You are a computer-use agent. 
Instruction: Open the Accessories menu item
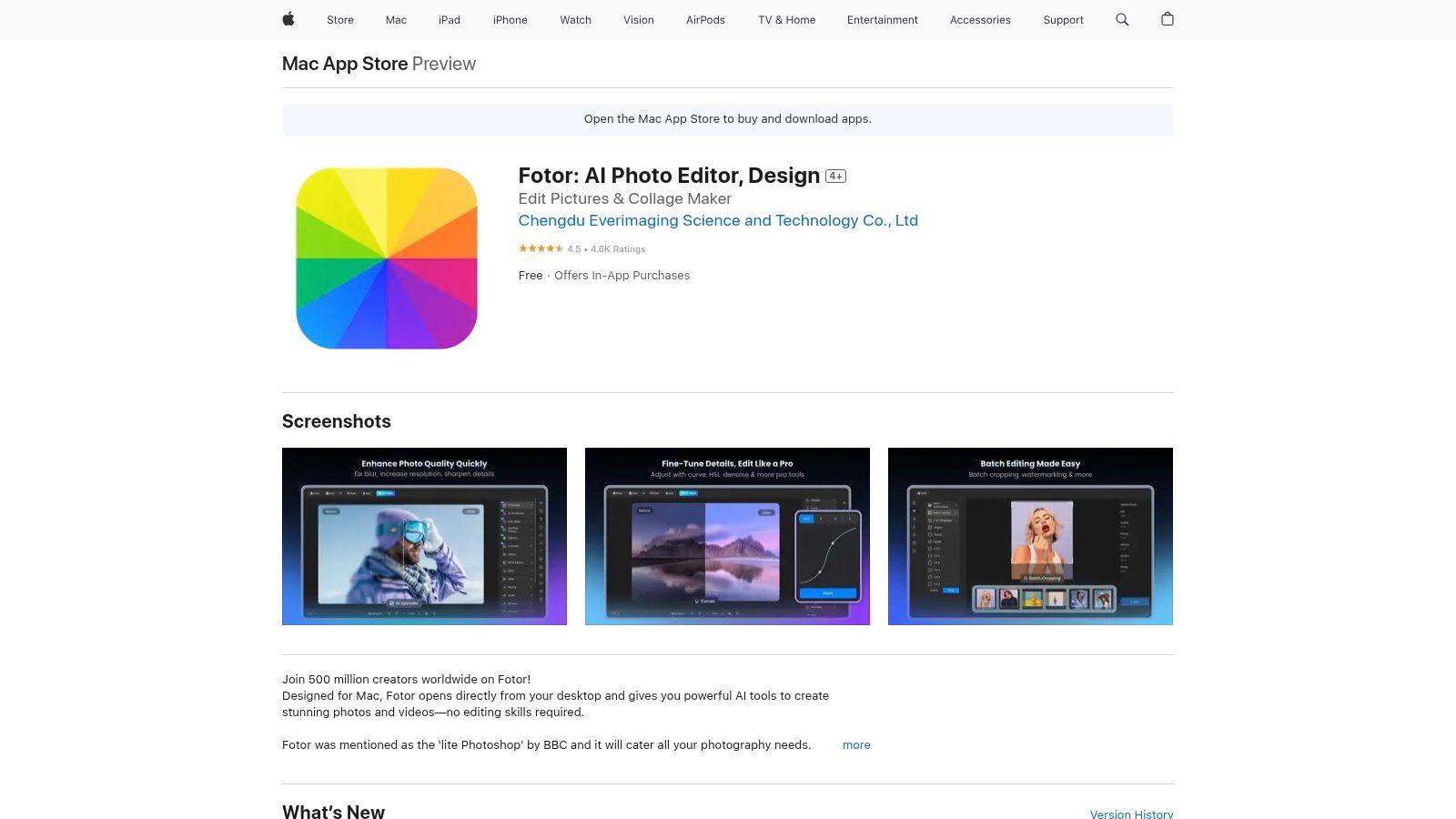click(980, 20)
